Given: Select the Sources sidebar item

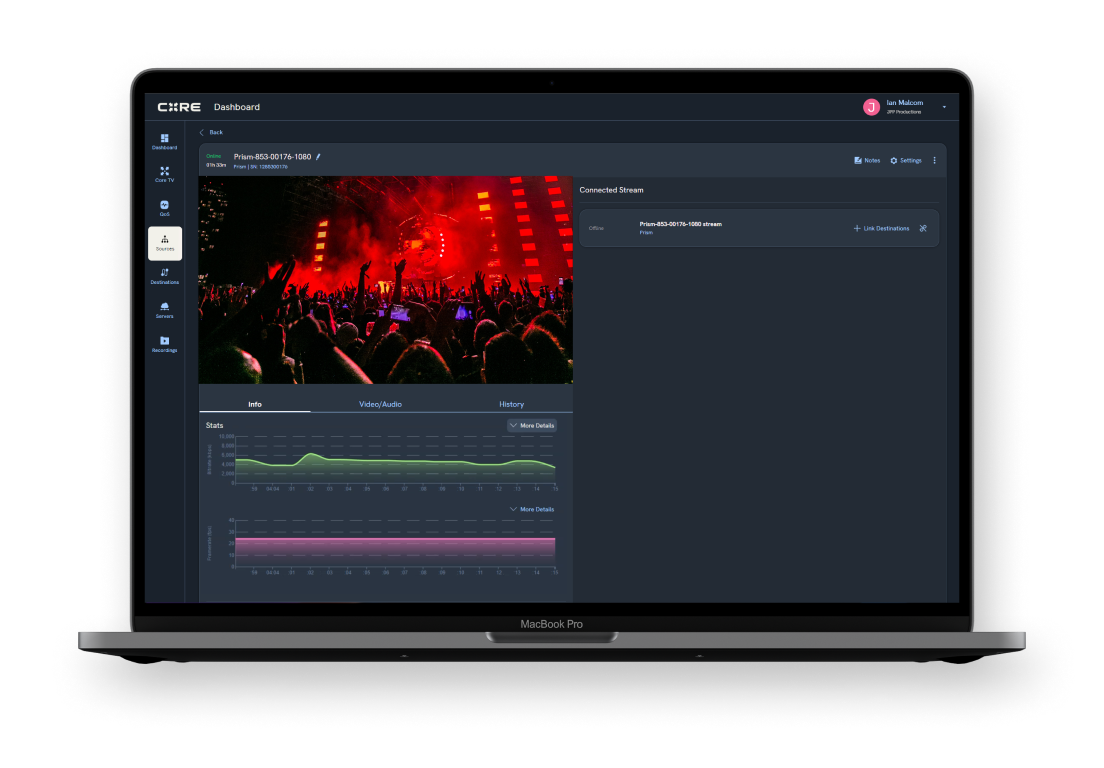Looking at the screenshot, I should [x=165, y=243].
